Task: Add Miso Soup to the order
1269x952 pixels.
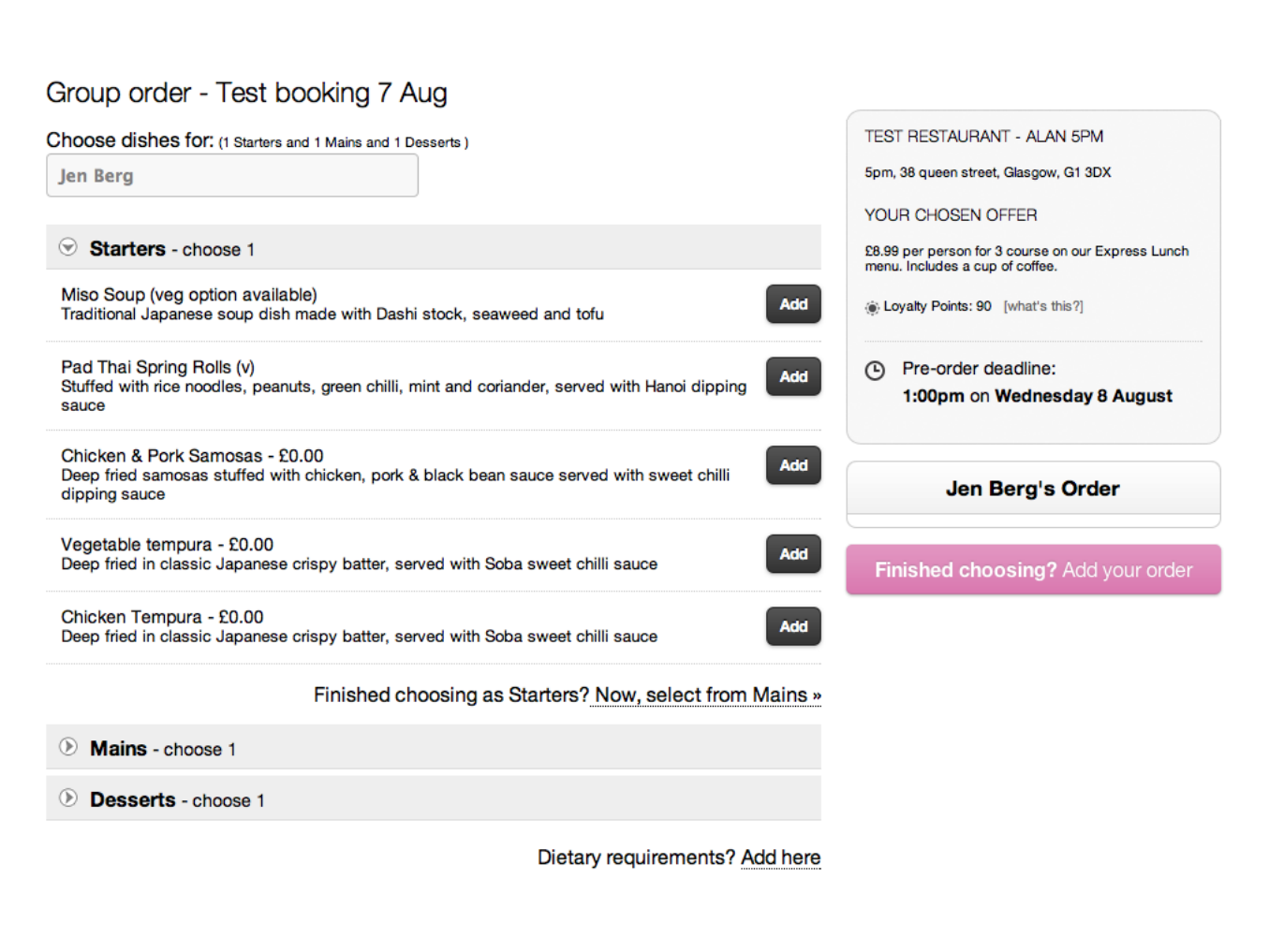Action: point(792,304)
